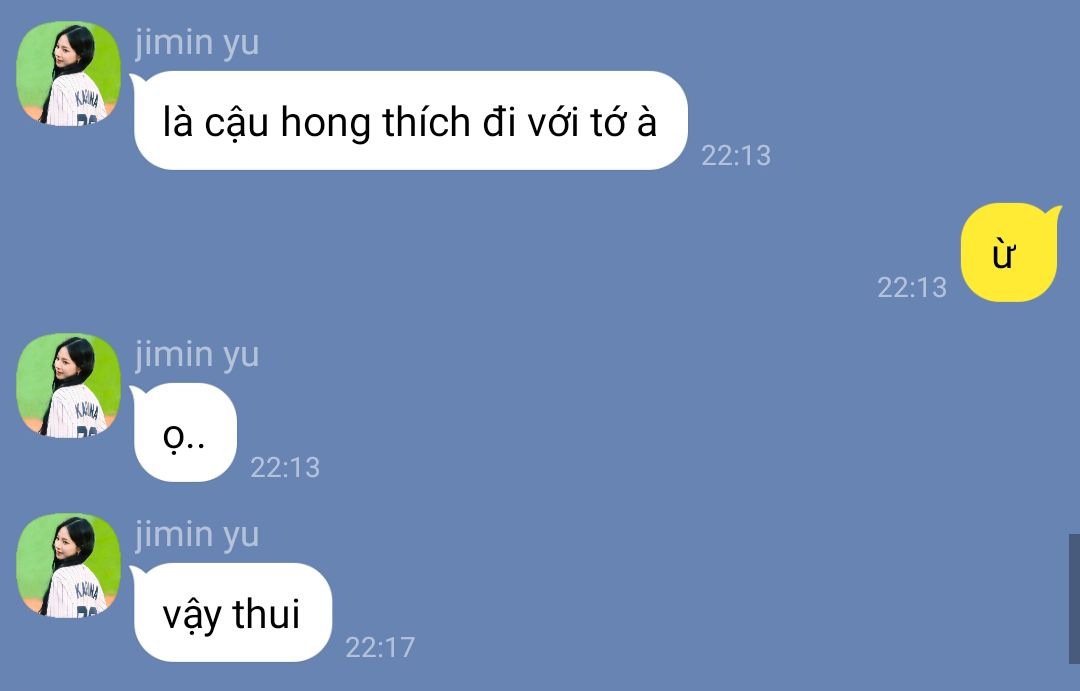Screen dimensions: 1080x691
Task: Select the yellow "ừ" reply bubble
Action: 1010,252
